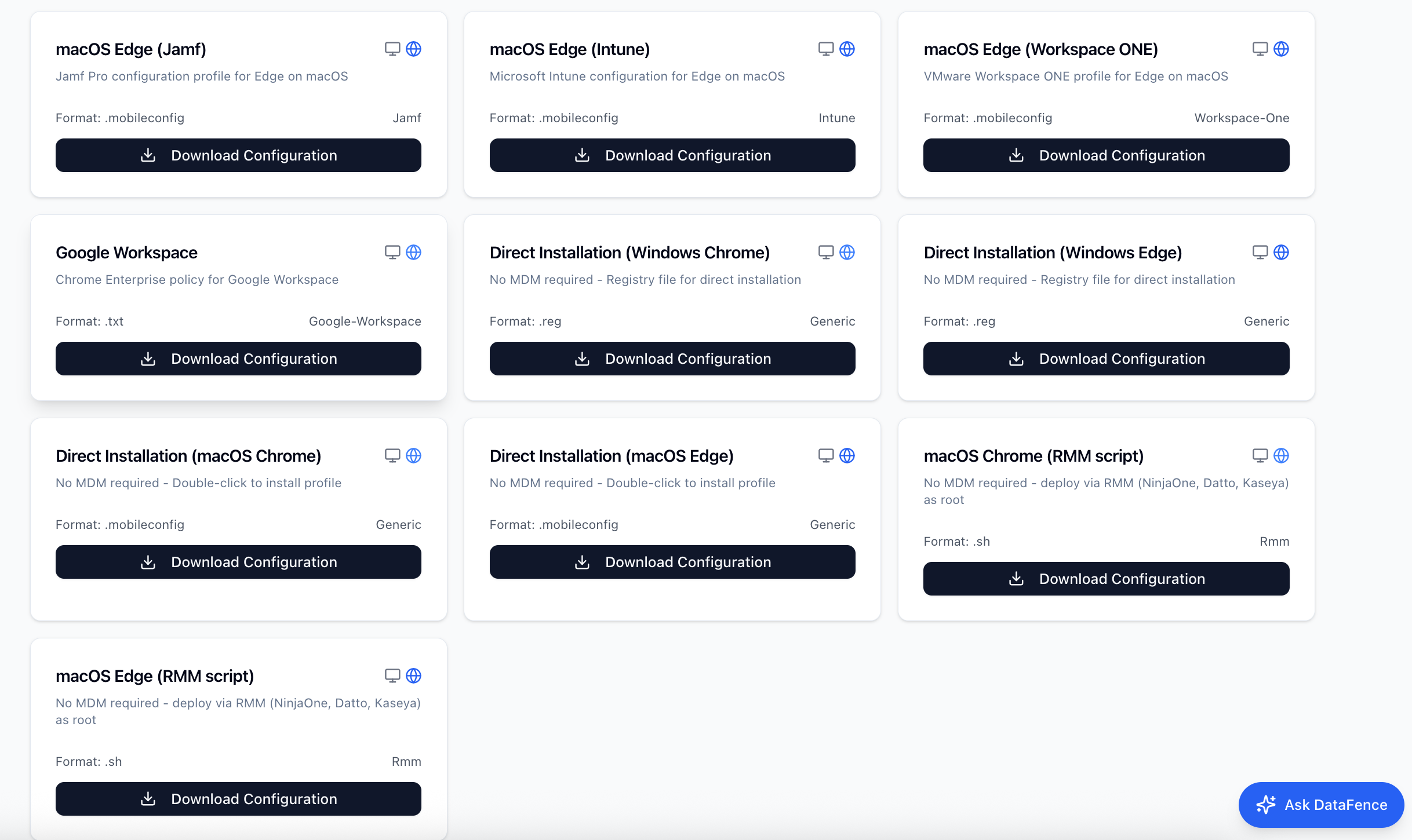Download Direct Installation (macOS Edge) profile
The image size is (1412, 840).
pyautogui.click(x=672, y=562)
